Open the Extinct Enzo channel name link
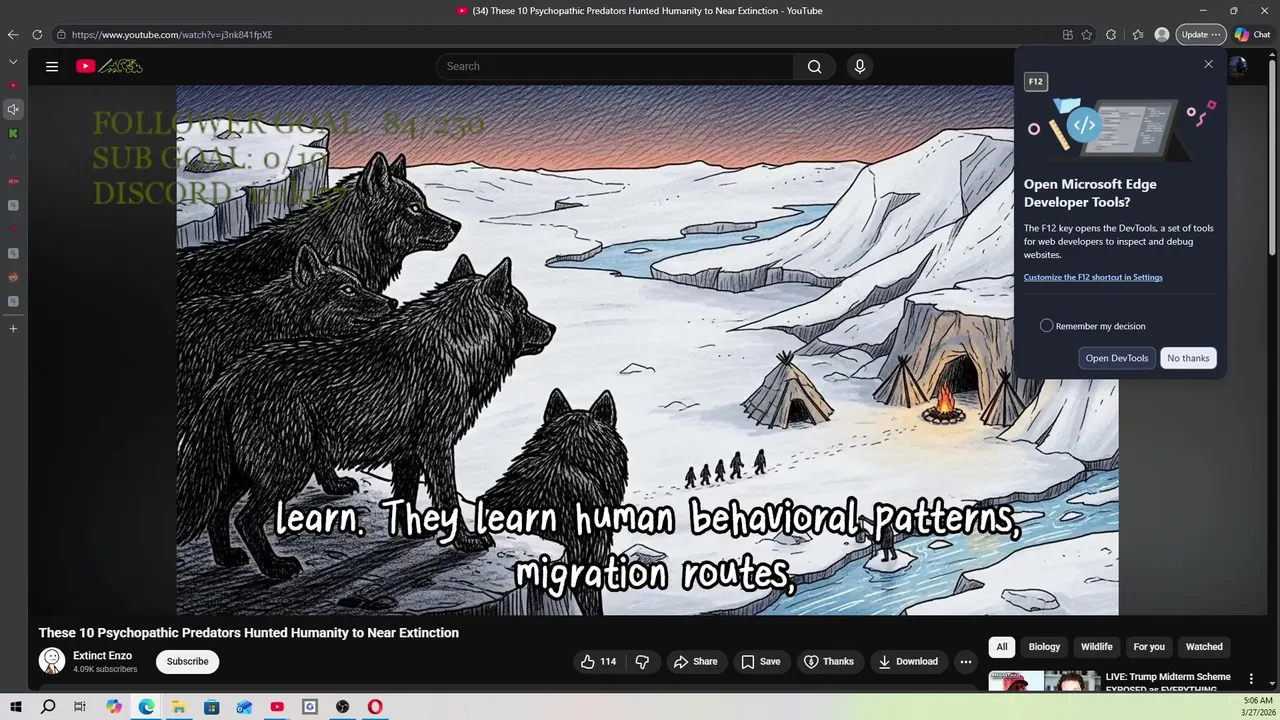Viewport: 1280px width, 720px height. (103, 656)
